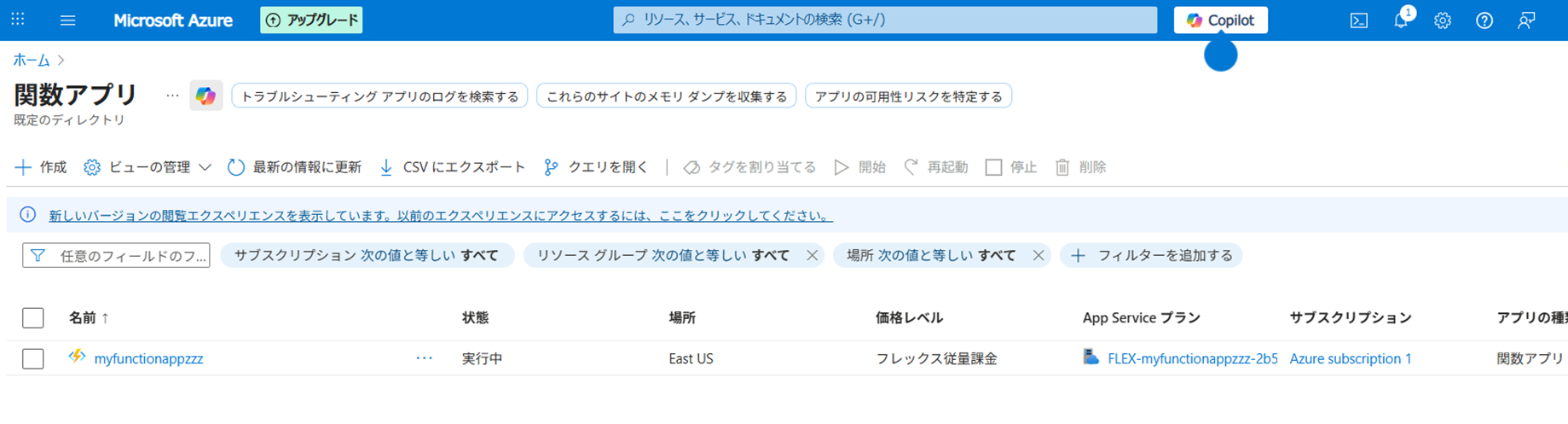Check the myfunctionappzzz row checkbox
The height and width of the screenshot is (424, 1568).
click(33, 358)
